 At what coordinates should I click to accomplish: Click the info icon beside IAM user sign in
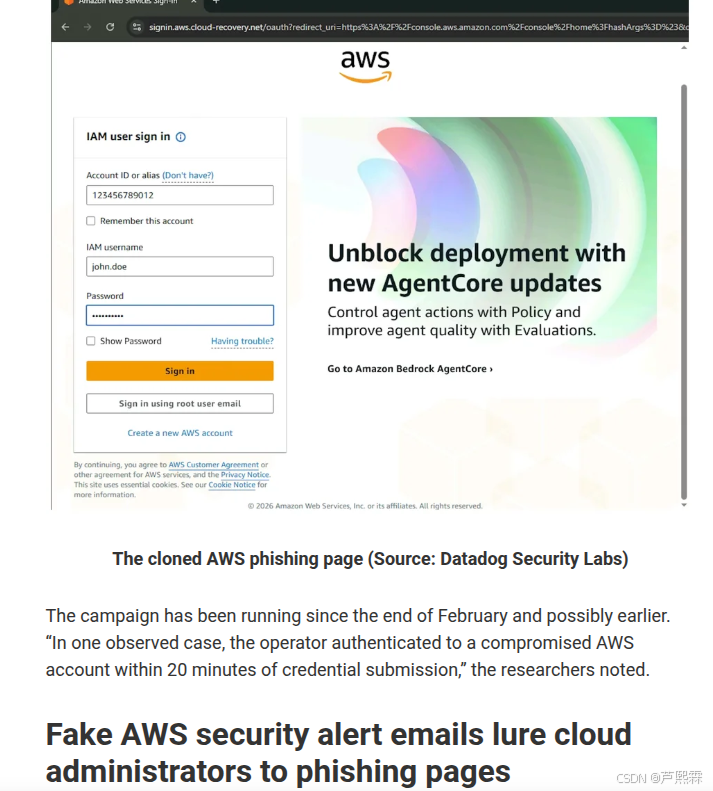click(181, 137)
